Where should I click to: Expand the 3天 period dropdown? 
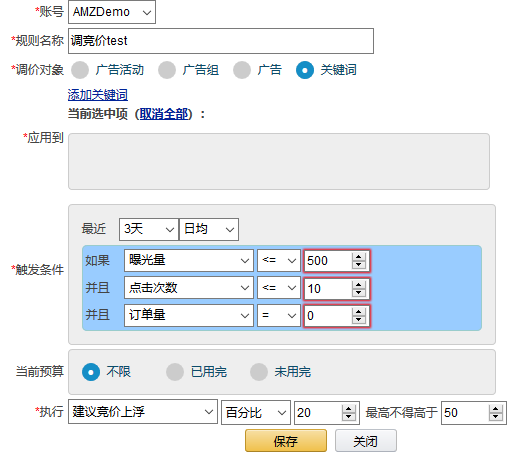[149, 229]
